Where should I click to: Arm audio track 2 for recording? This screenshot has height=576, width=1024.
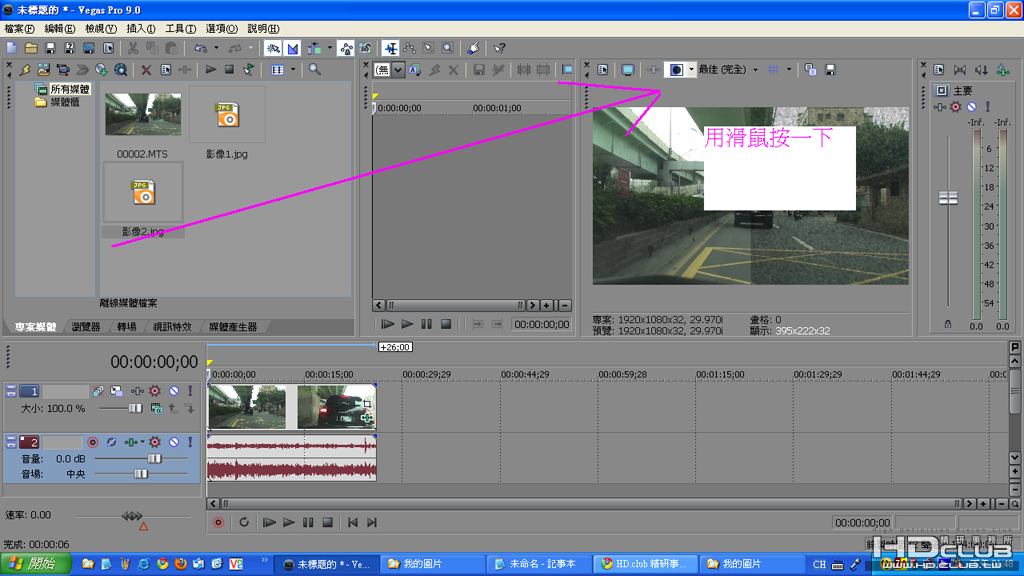tap(93, 442)
